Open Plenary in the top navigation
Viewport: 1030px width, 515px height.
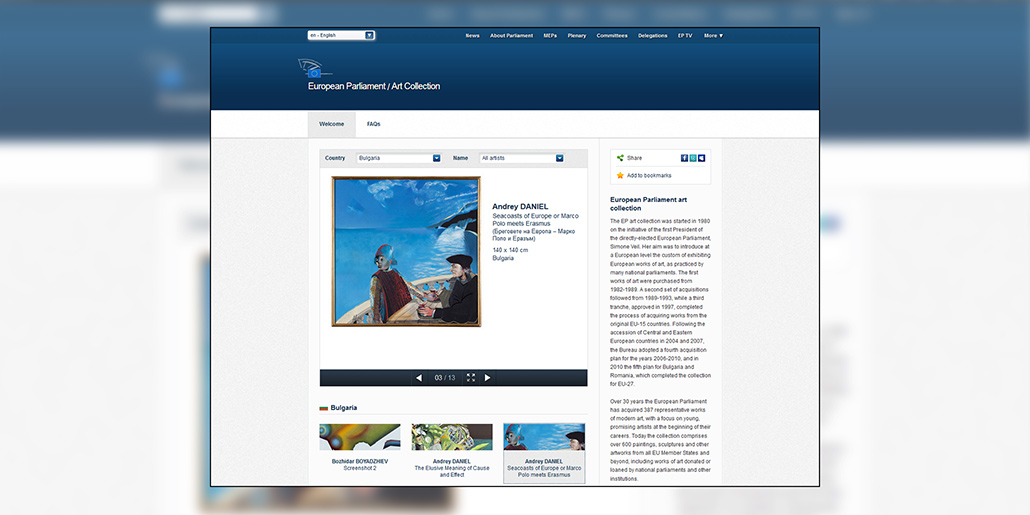tap(577, 35)
